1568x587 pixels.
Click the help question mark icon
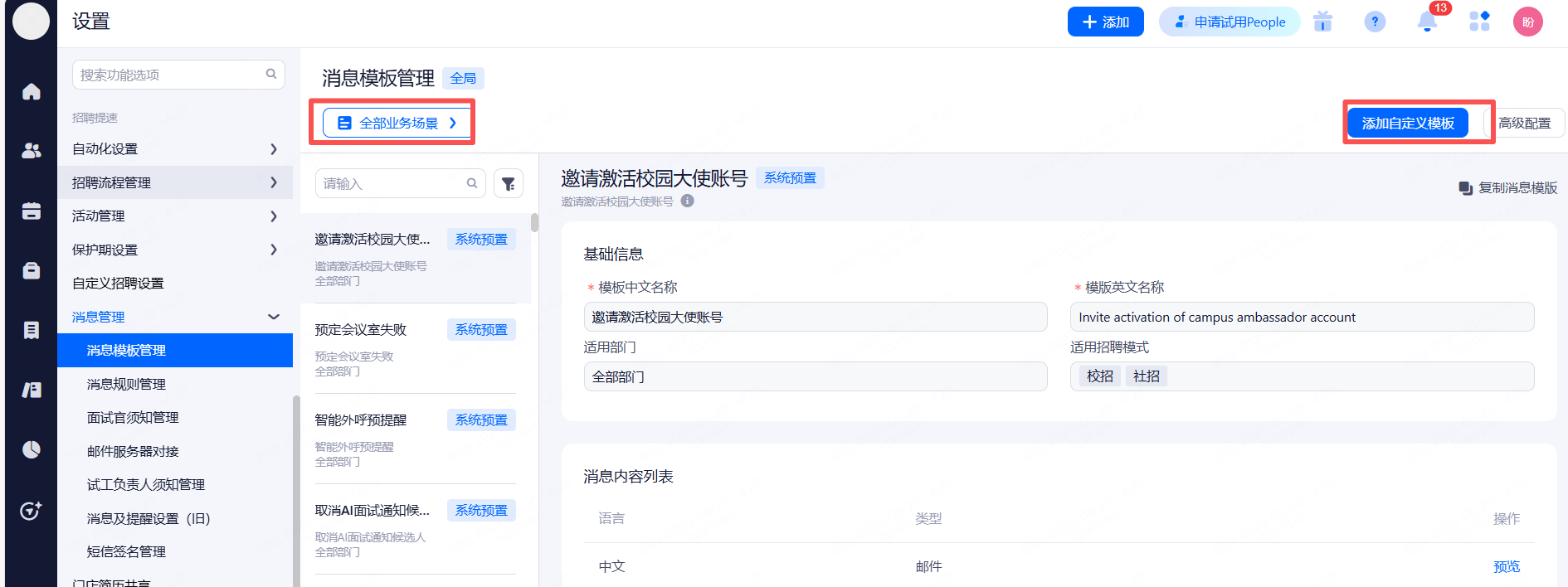[x=1375, y=22]
